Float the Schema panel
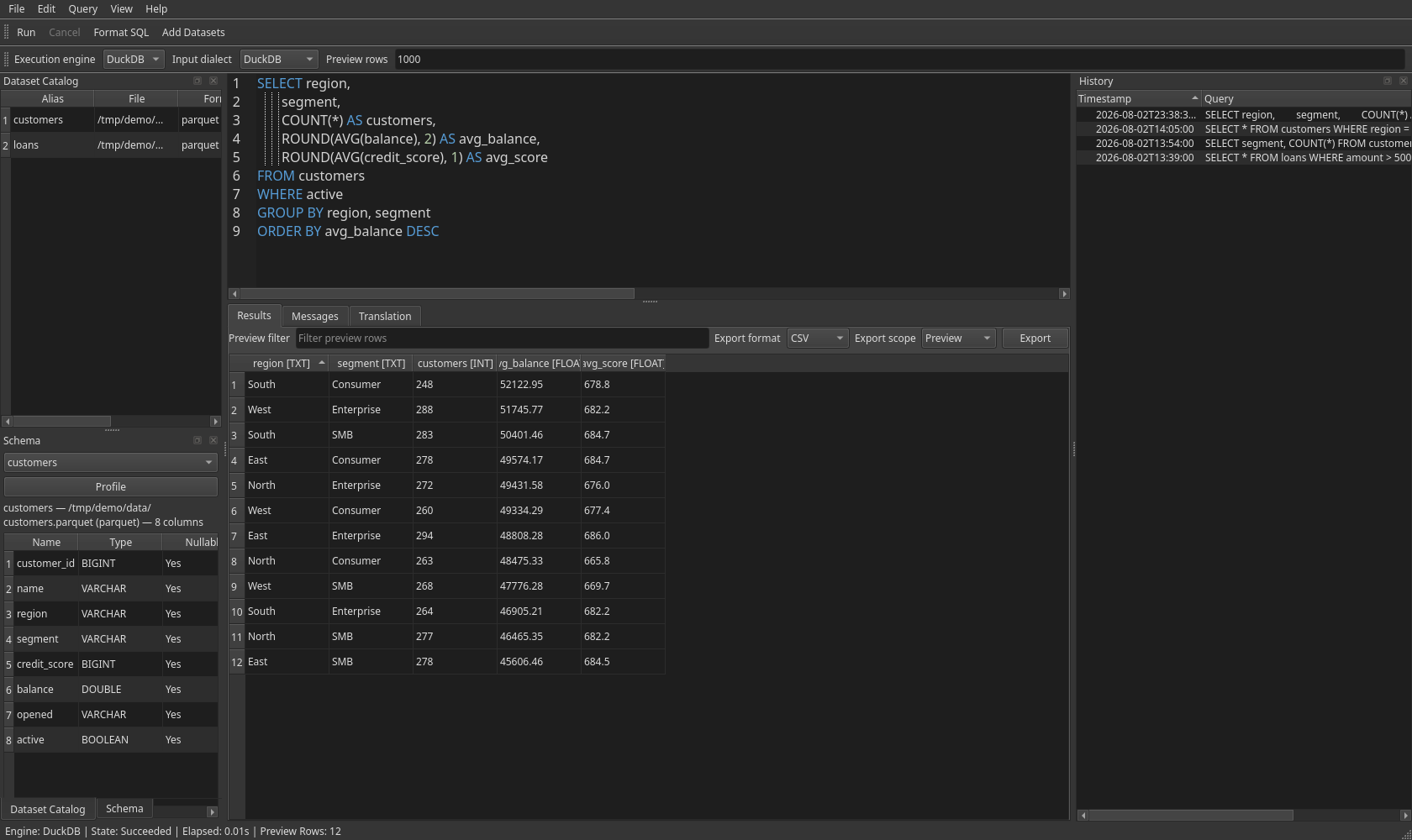The width and height of the screenshot is (1412, 840). coord(198,440)
